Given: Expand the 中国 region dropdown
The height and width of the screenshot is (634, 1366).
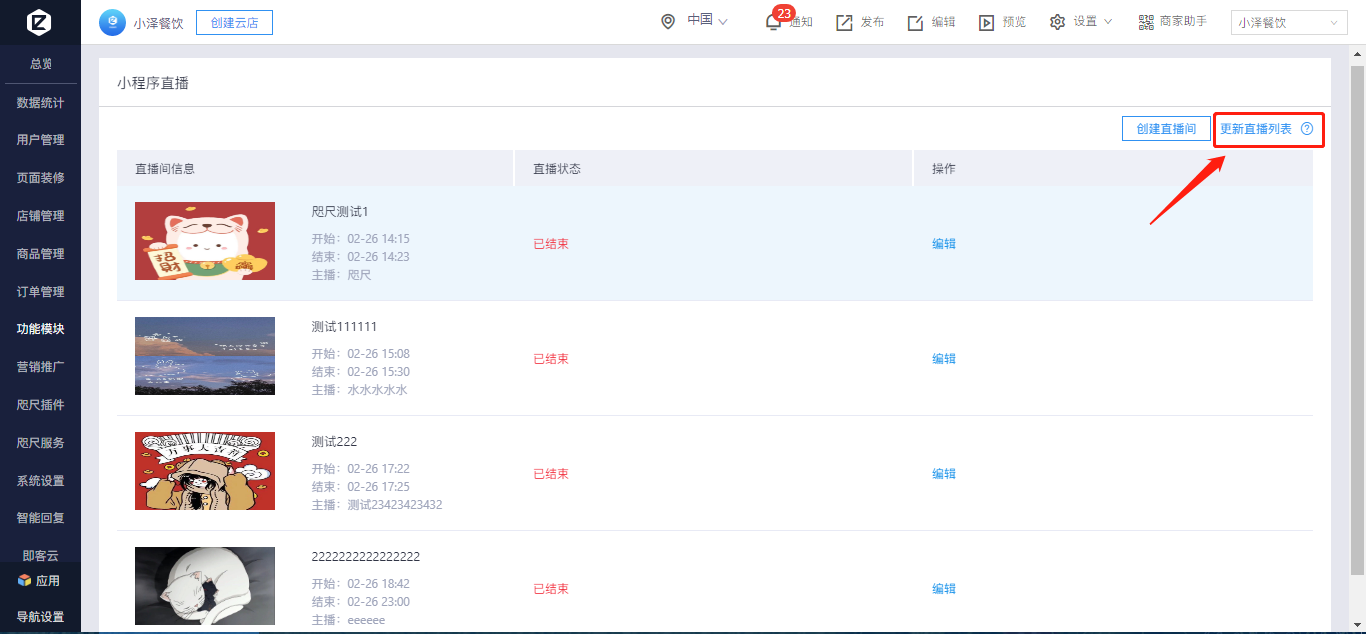Looking at the screenshot, I should [722, 21].
